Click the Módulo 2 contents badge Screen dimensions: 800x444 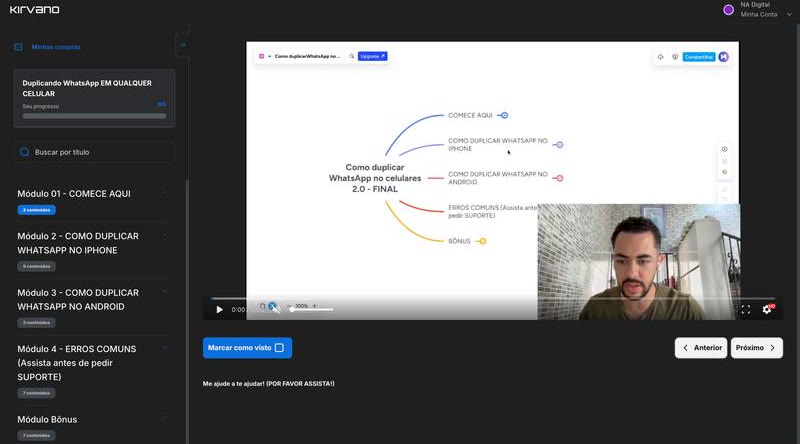(36, 266)
